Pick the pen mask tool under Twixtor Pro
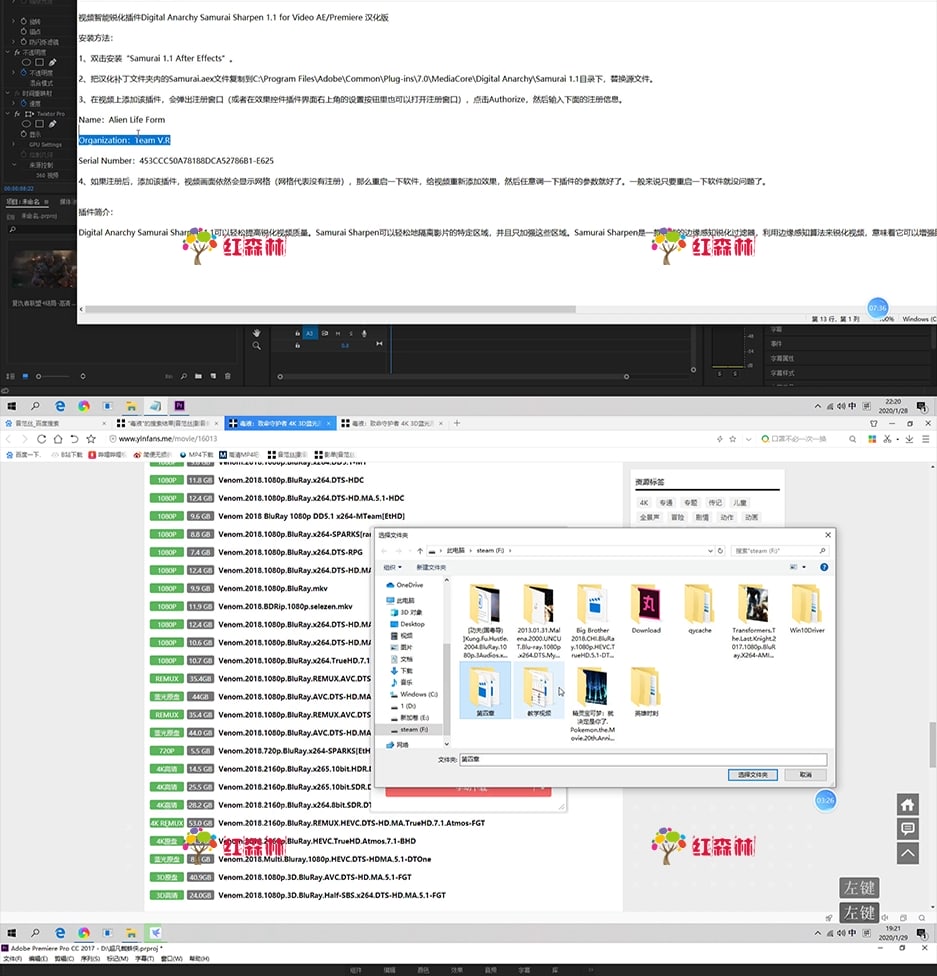The image size is (937, 976). click(x=52, y=124)
